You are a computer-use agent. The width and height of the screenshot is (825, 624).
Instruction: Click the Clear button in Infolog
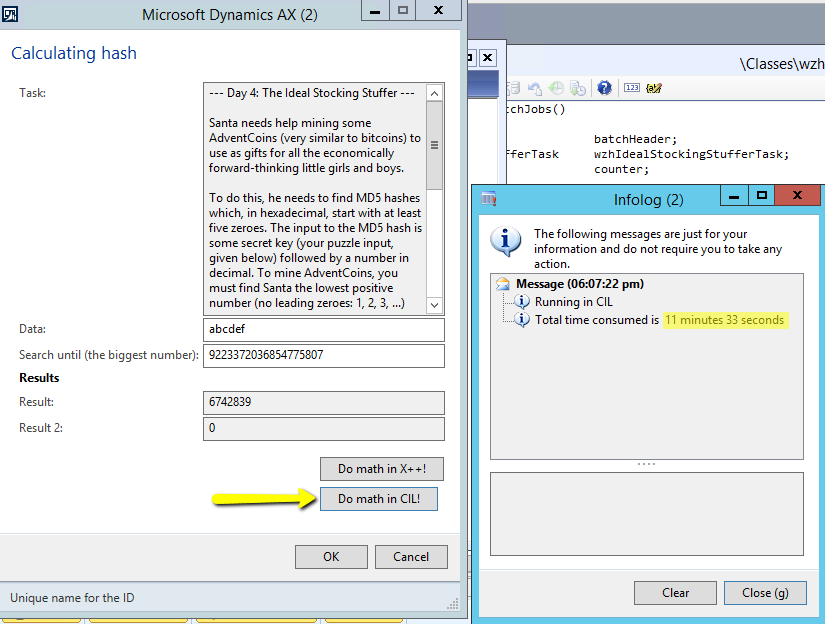click(x=675, y=593)
